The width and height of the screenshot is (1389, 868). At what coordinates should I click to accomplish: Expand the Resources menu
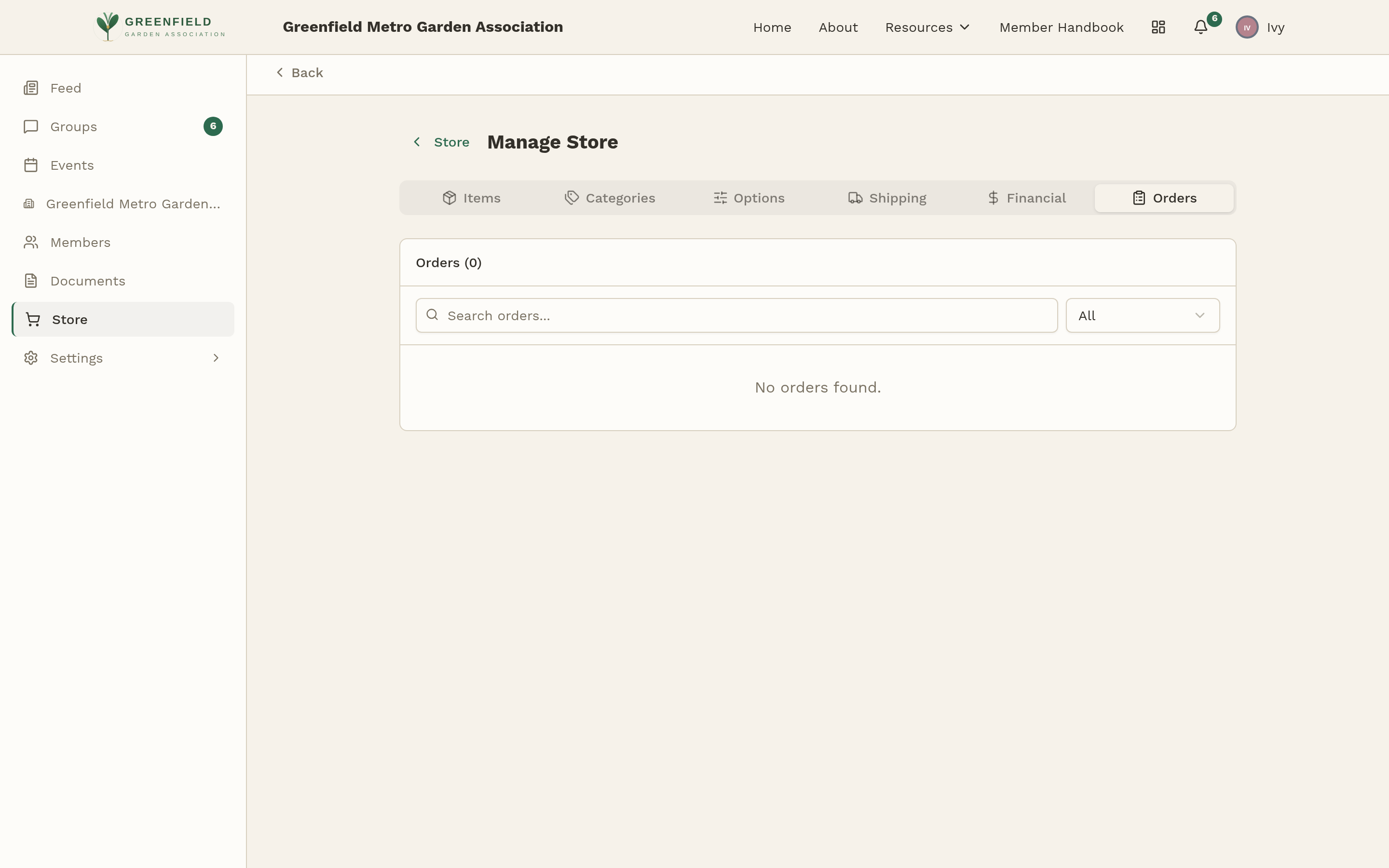(x=927, y=27)
